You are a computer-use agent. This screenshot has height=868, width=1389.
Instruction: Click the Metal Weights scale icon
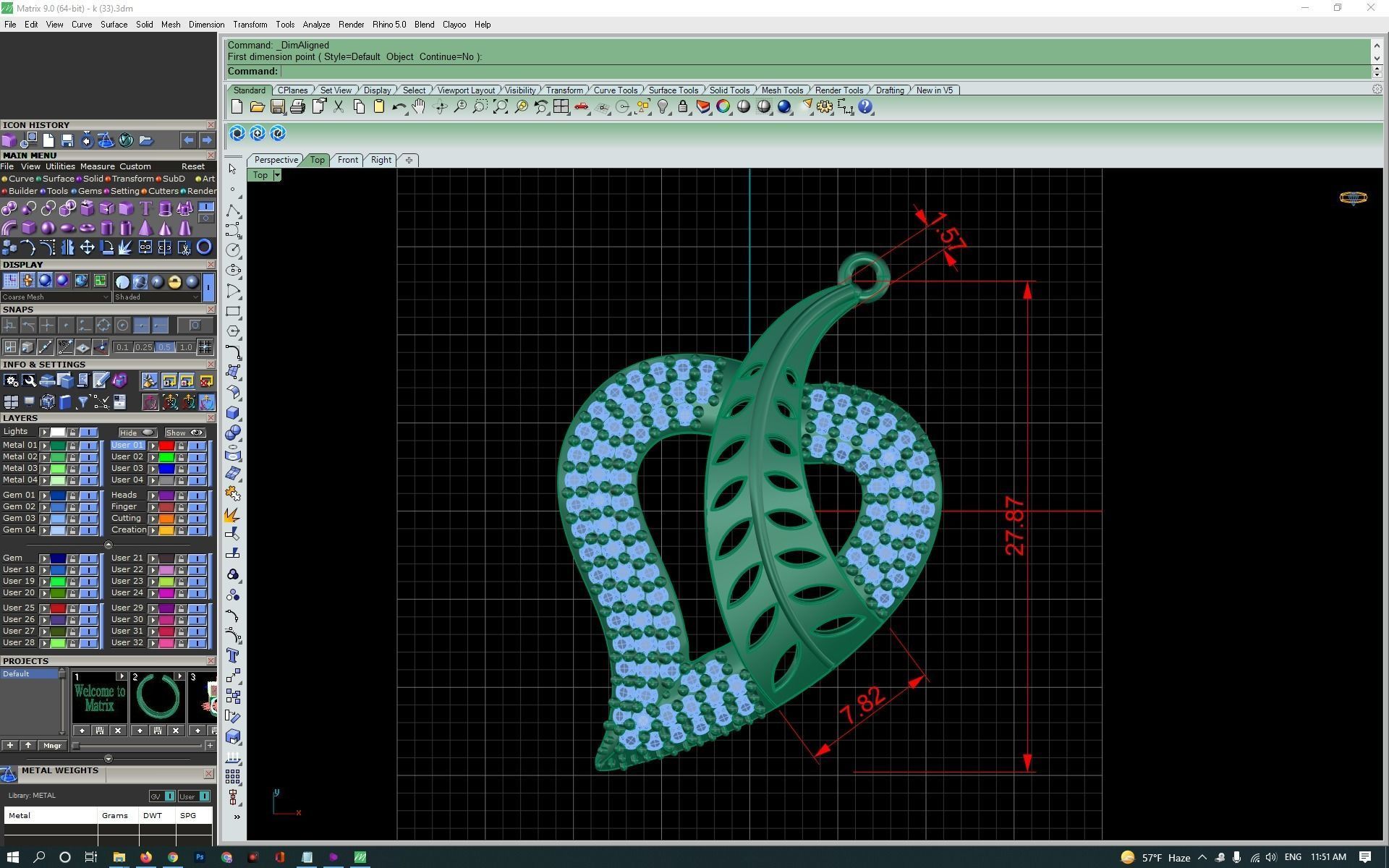coord(9,775)
